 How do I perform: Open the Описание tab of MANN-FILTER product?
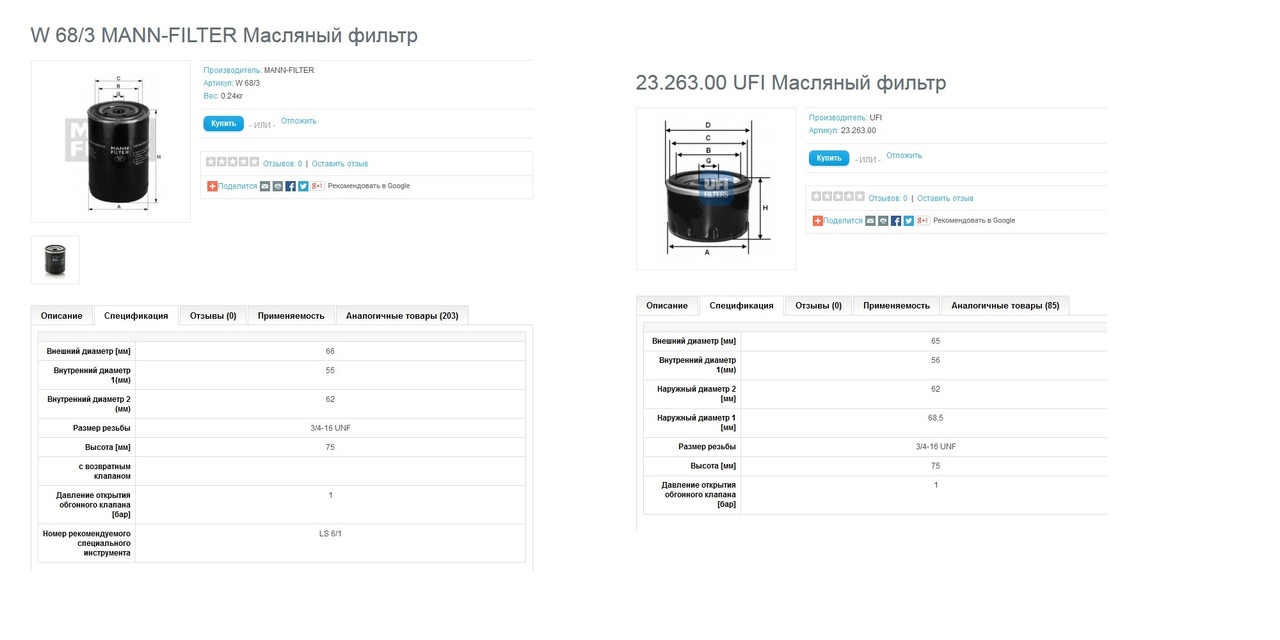point(62,316)
